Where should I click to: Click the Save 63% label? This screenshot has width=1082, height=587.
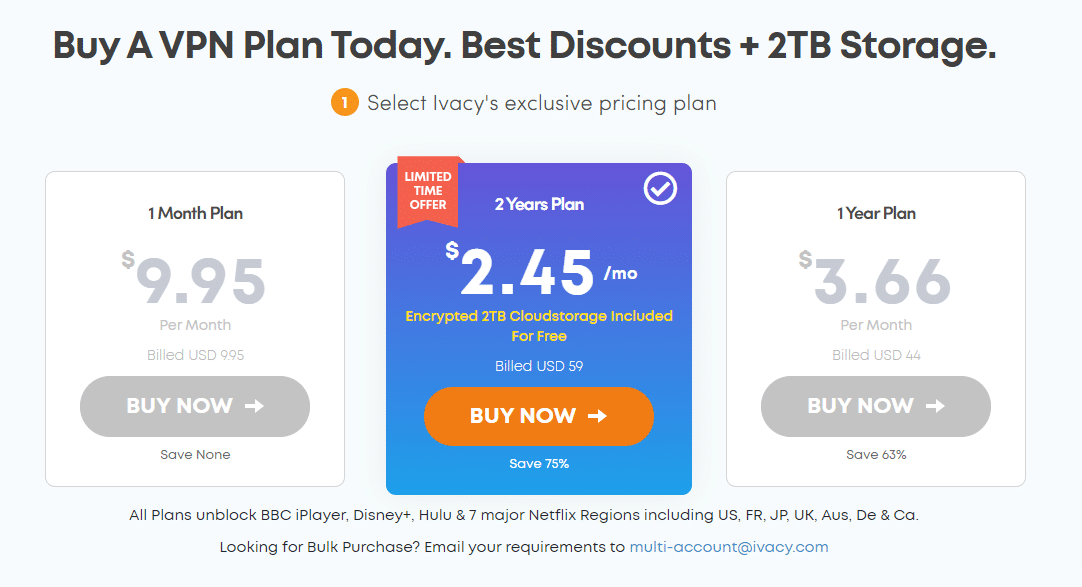pyautogui.click(x=876, y=455)
